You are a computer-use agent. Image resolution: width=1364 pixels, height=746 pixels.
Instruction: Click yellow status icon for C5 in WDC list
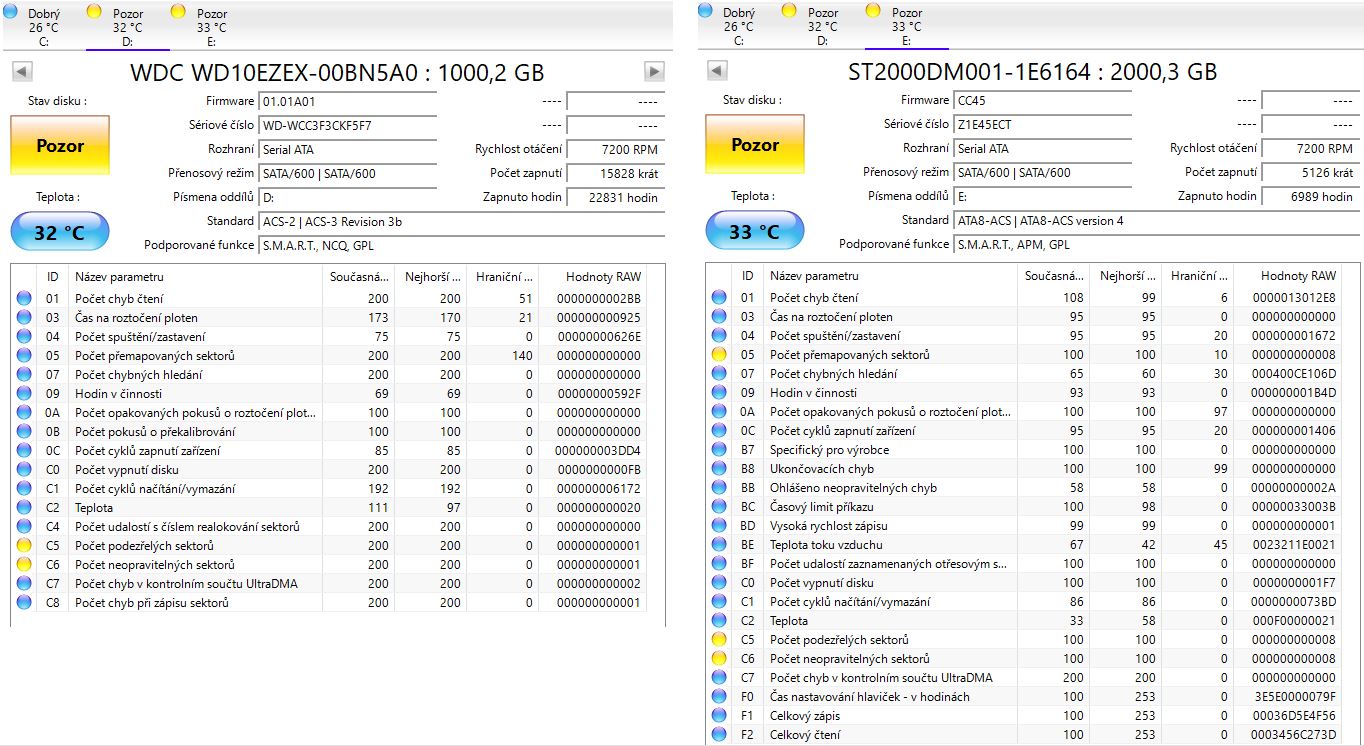pos(23,546)
